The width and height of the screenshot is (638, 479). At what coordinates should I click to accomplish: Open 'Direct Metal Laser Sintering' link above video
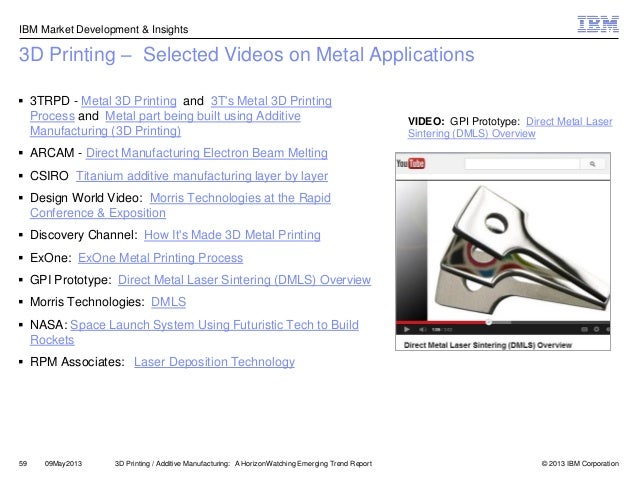pyautogui.click(x=569, y=121)
